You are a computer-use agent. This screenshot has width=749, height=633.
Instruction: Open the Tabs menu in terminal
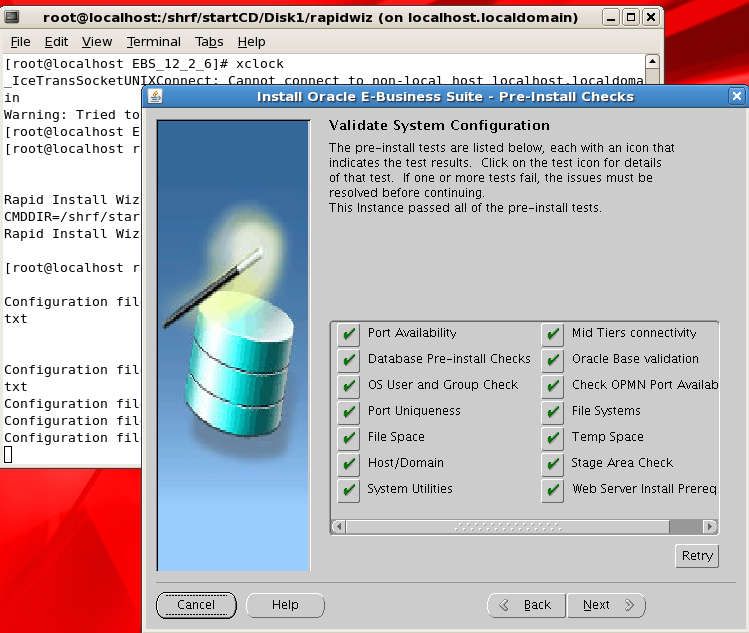pos(209,42)
